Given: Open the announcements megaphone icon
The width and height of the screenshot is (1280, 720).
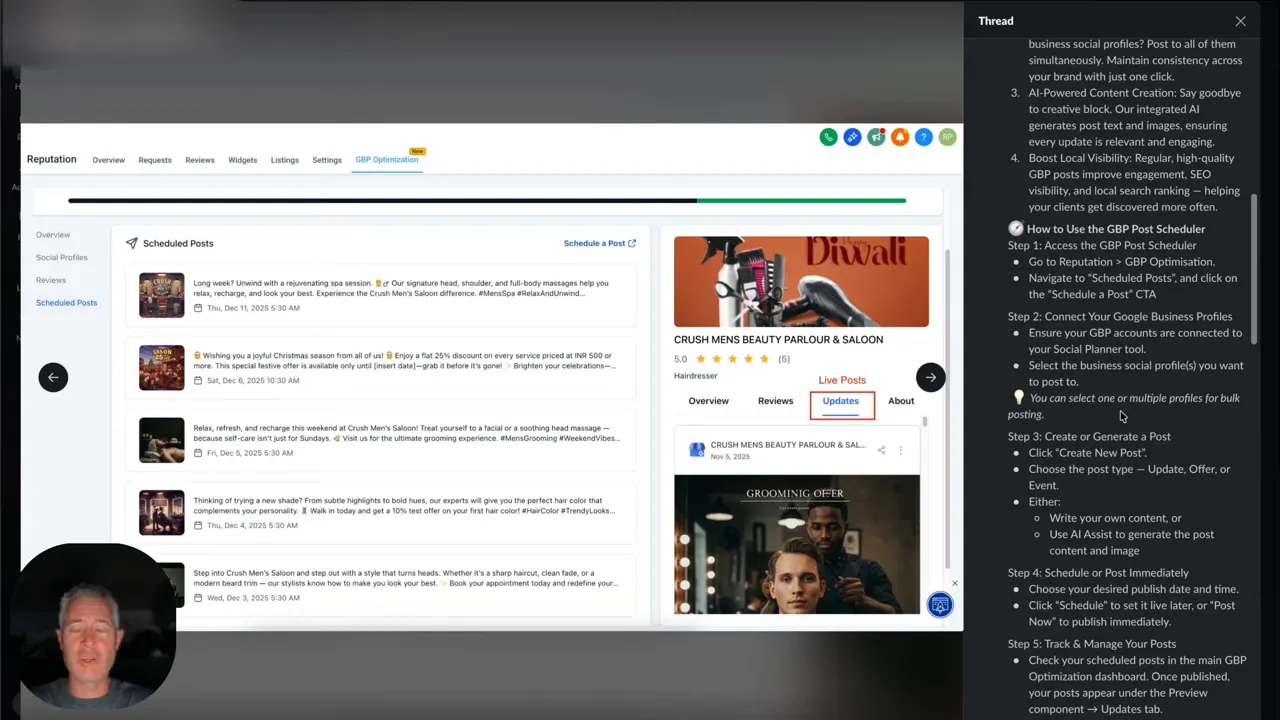Looking at the screenshot, I should pos(876,137).
